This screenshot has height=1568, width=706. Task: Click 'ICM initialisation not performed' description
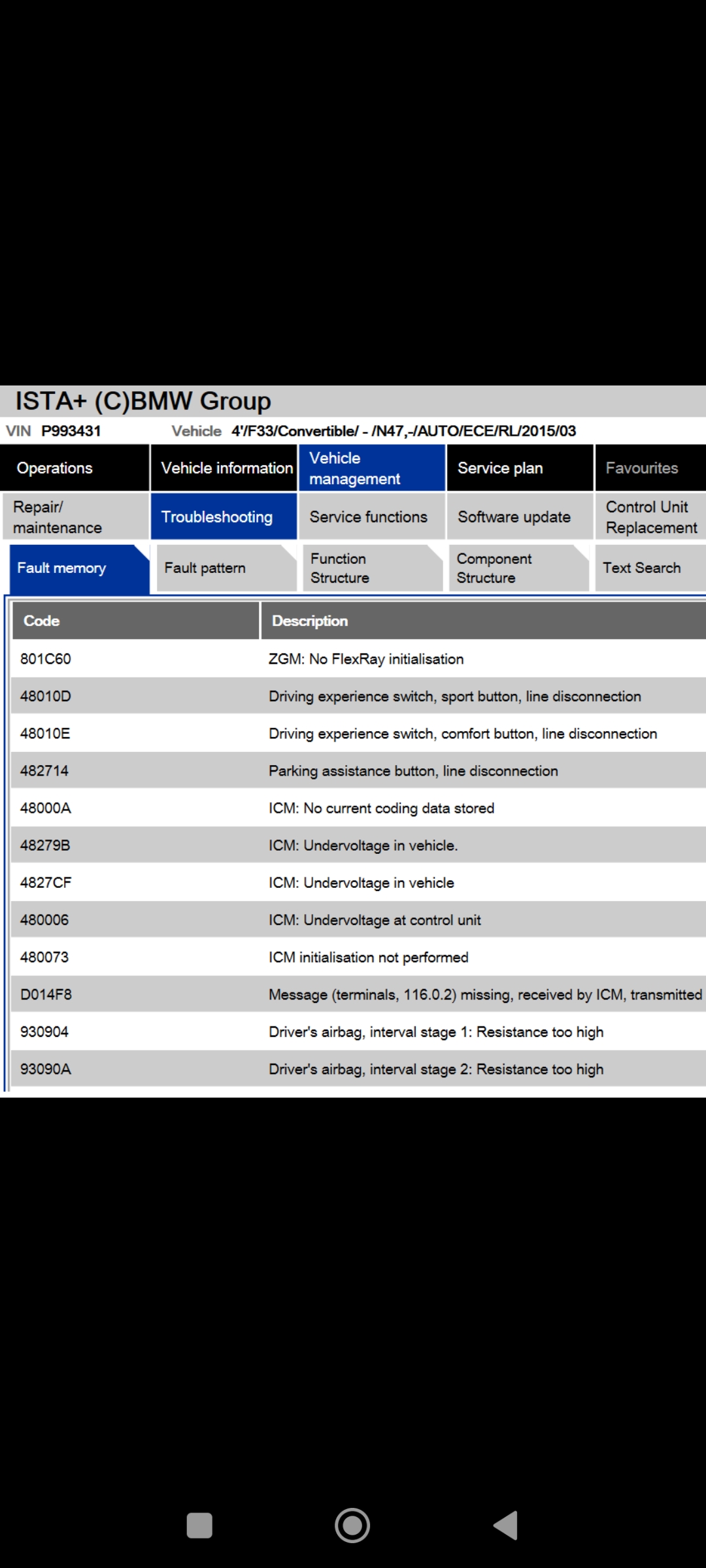[369, 956]
